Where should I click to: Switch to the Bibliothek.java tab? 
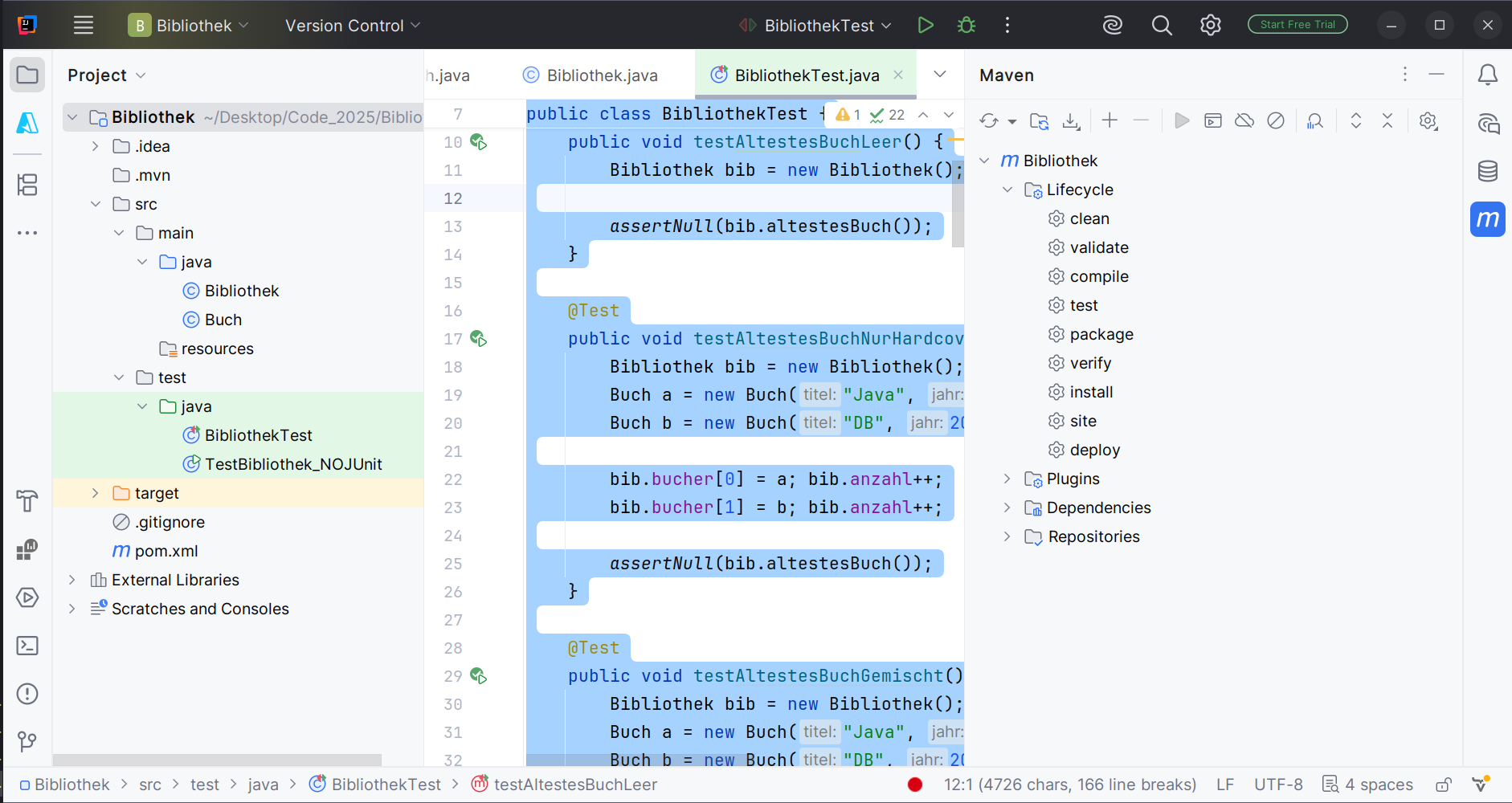point(601,75)
